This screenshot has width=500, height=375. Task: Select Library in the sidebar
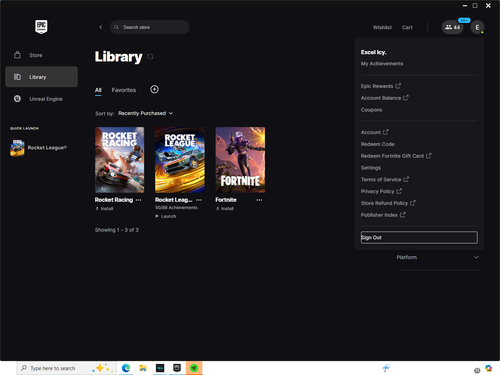[x=41, y=77]
